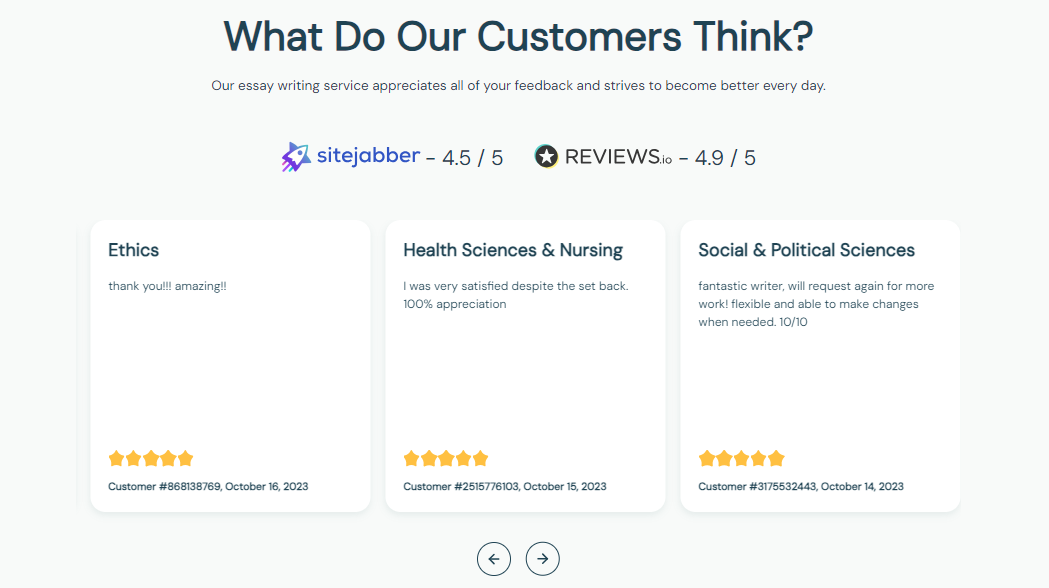Click stars on Health Sciences & Nursing review
This screenshot has width=1049, height=588.
pos(445,458)
